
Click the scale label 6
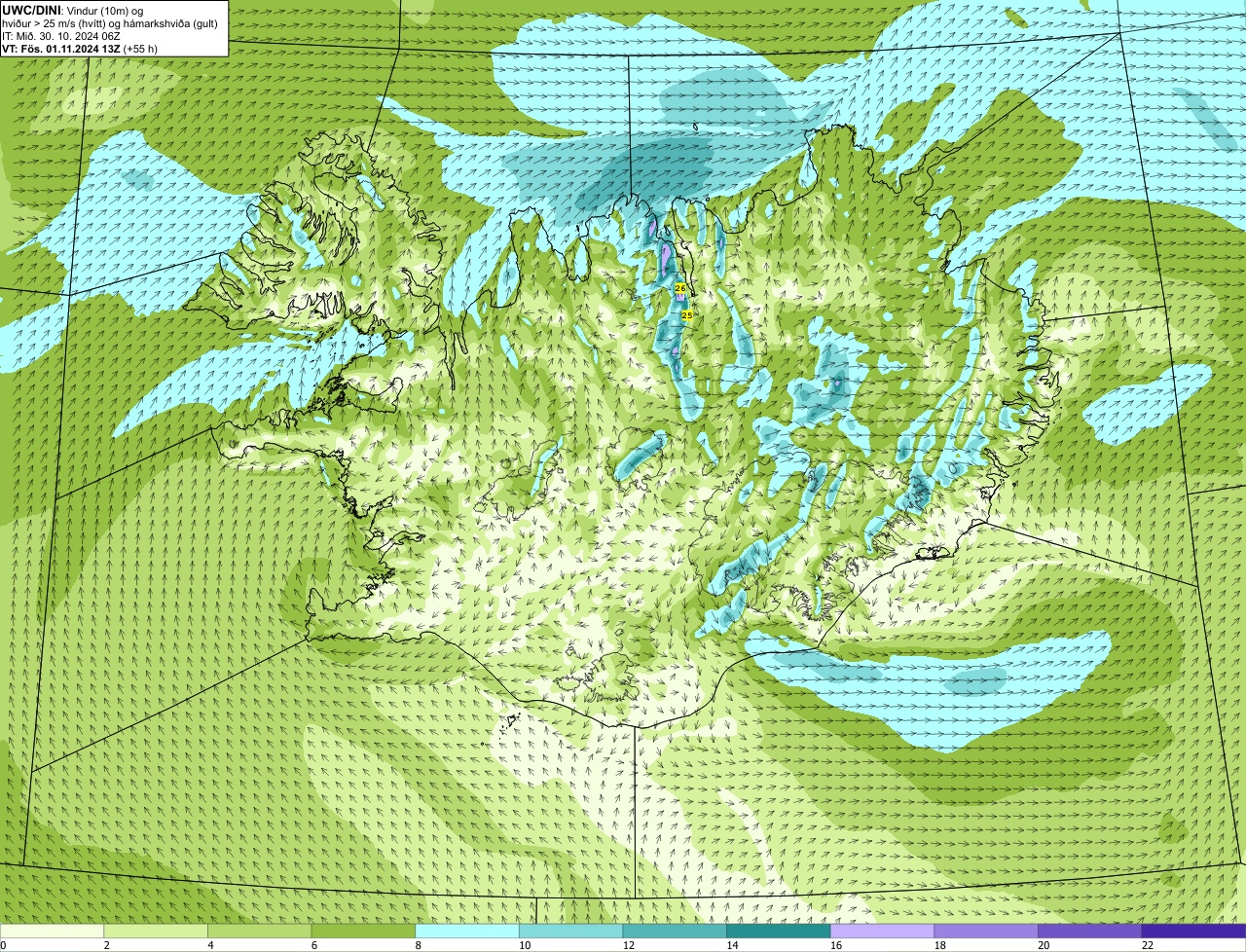314,945
